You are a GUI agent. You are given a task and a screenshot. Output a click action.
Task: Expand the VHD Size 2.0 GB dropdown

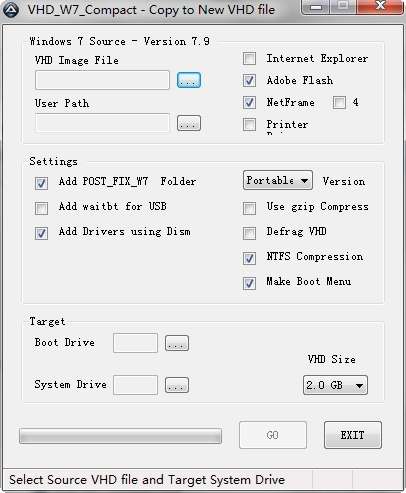(335, 385)
